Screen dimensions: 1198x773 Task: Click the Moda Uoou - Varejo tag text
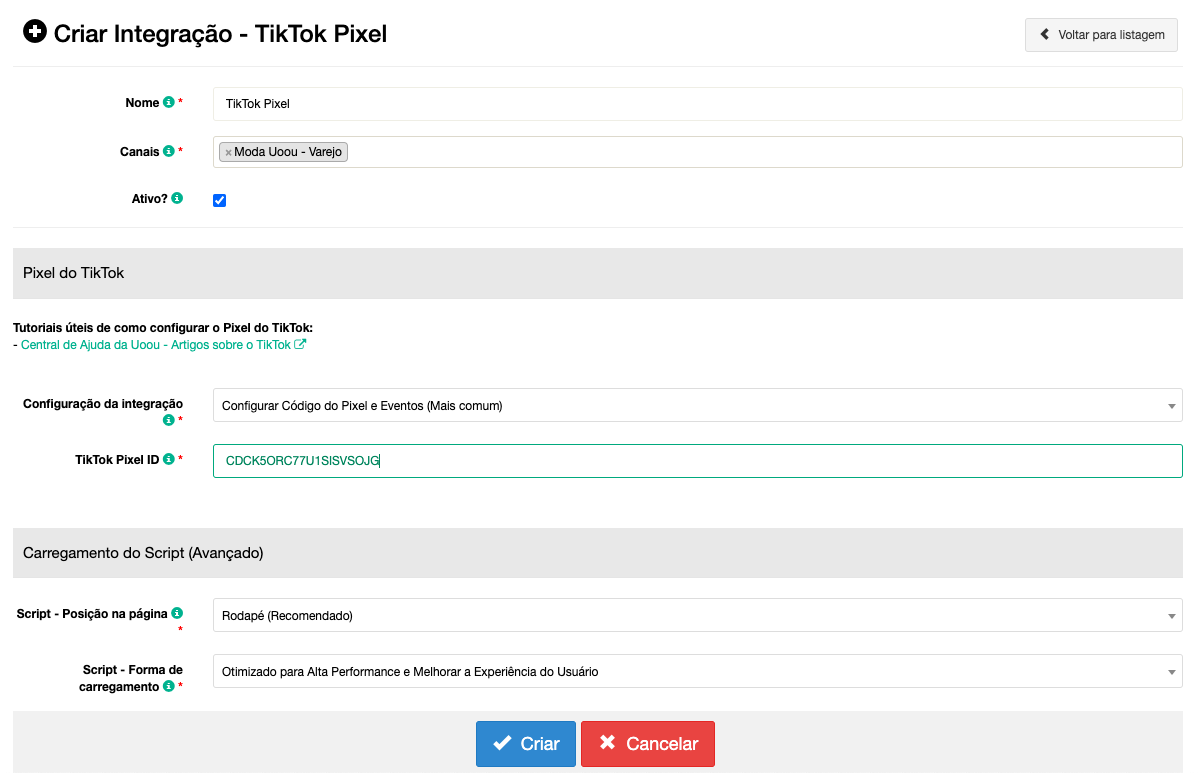point(288,152)
